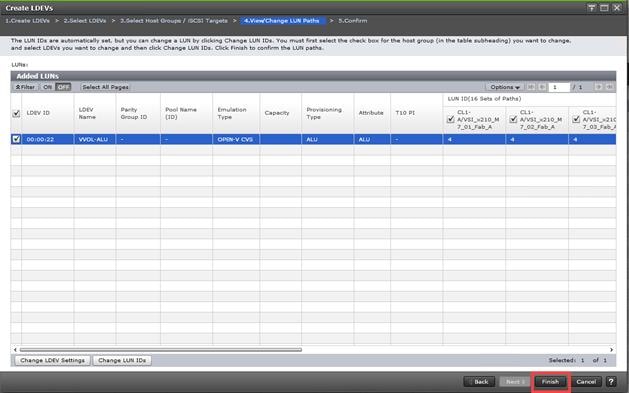Go to step 3.Select Host Groups / iSCSI Targets
The height and width of the screenshot is (393, 629).
174,20
